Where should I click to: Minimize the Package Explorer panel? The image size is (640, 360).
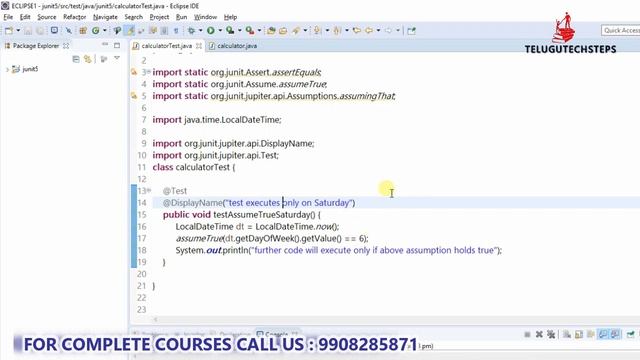(x=105, y=44)
